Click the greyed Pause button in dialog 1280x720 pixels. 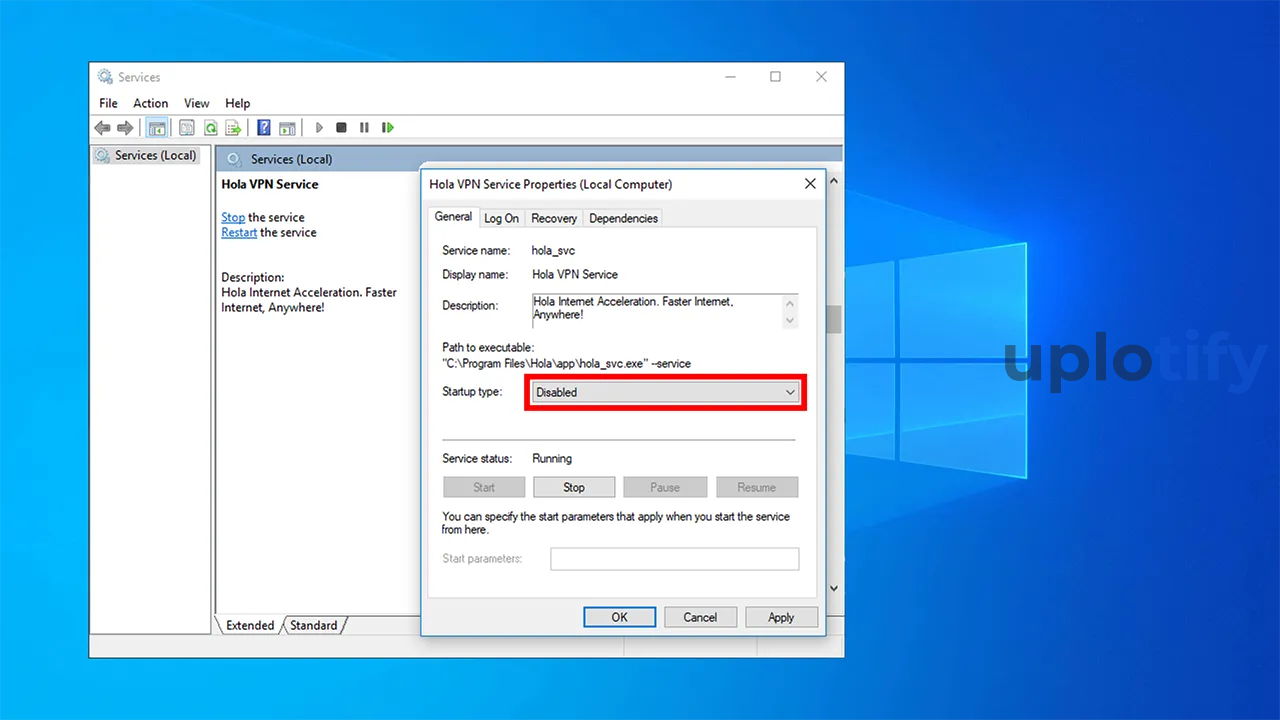pyautogui.click(x=665, y=487)
